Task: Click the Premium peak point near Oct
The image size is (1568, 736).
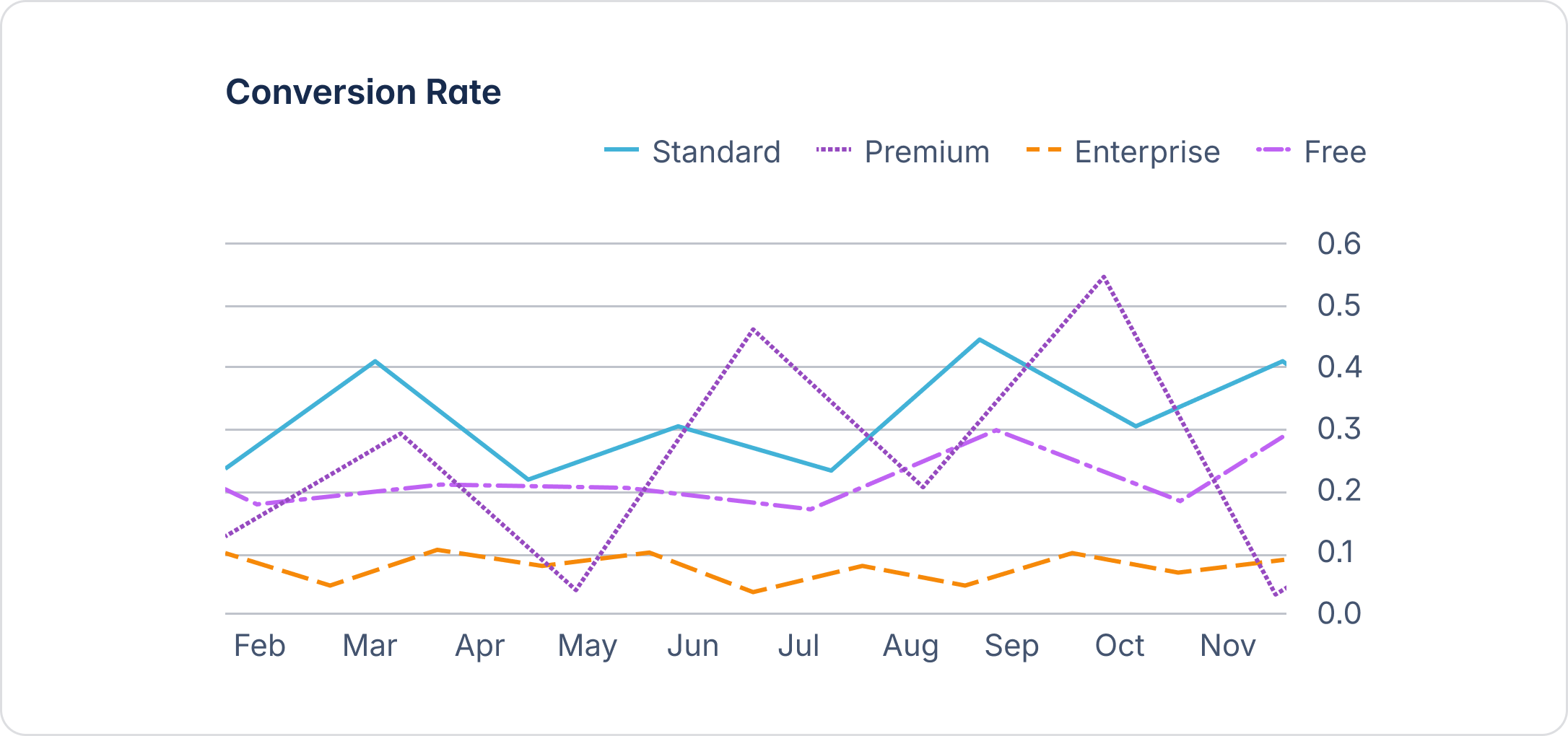Action: coord(1104,276)
